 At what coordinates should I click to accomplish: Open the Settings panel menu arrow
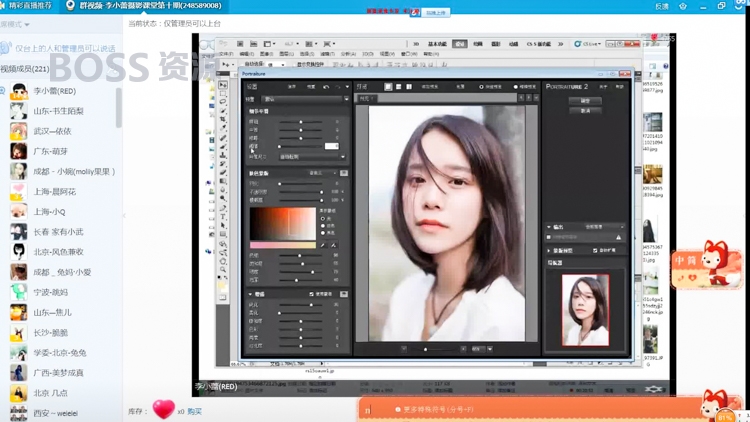347,87
